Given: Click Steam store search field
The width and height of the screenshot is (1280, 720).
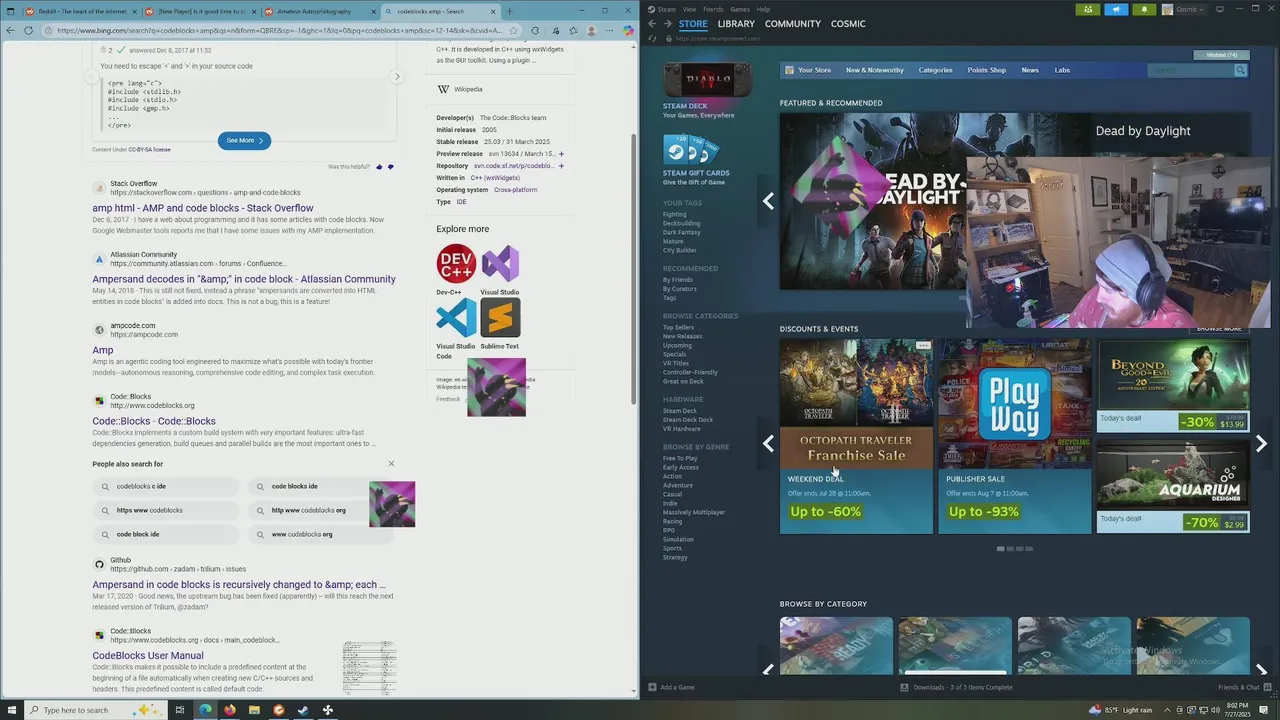Looking at the screenshot, I should coord(1191,70).
